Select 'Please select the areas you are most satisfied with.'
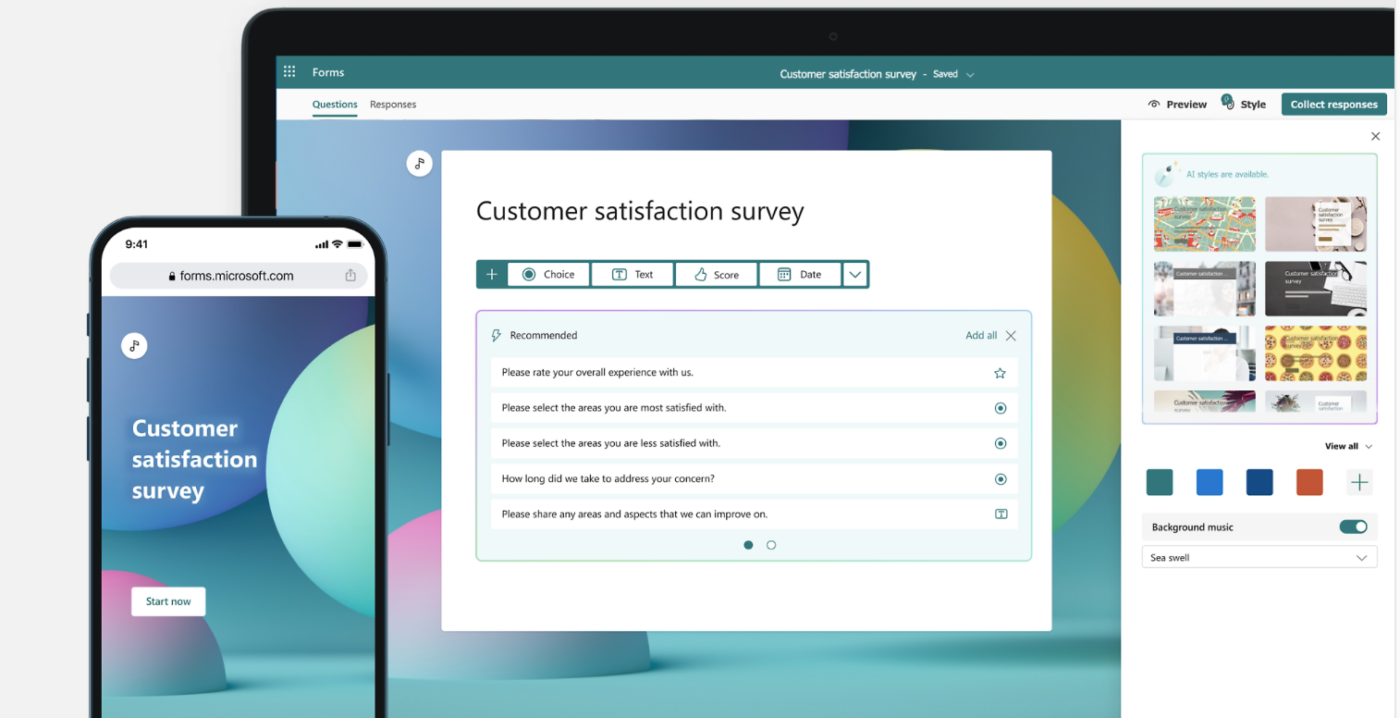 (754, 408)
